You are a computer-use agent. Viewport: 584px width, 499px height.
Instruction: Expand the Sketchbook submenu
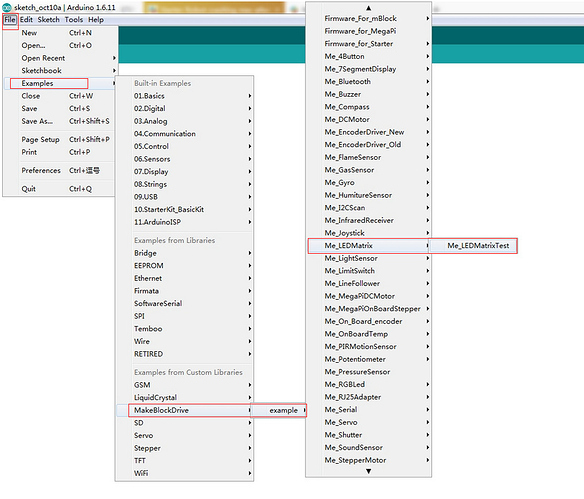point(60,71)
